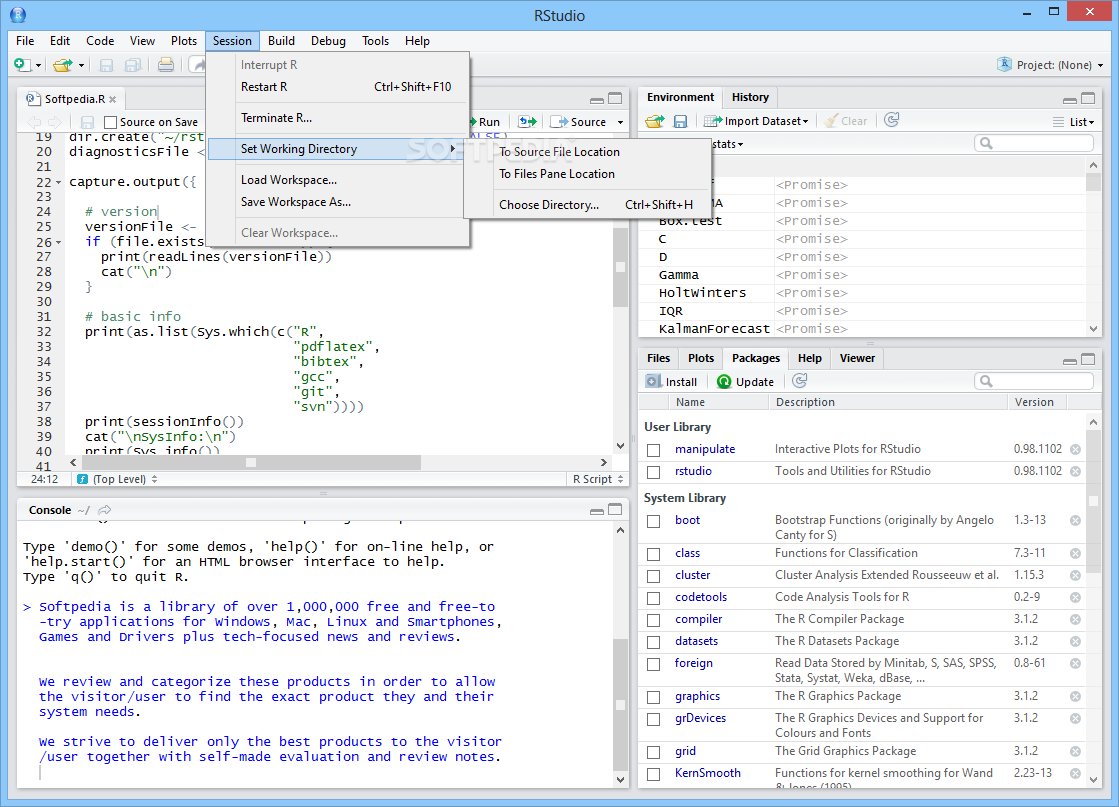Click the Packages list scrollbar down arrow
Screen dimensions: 1119x807
click(x=1093, y=779)
